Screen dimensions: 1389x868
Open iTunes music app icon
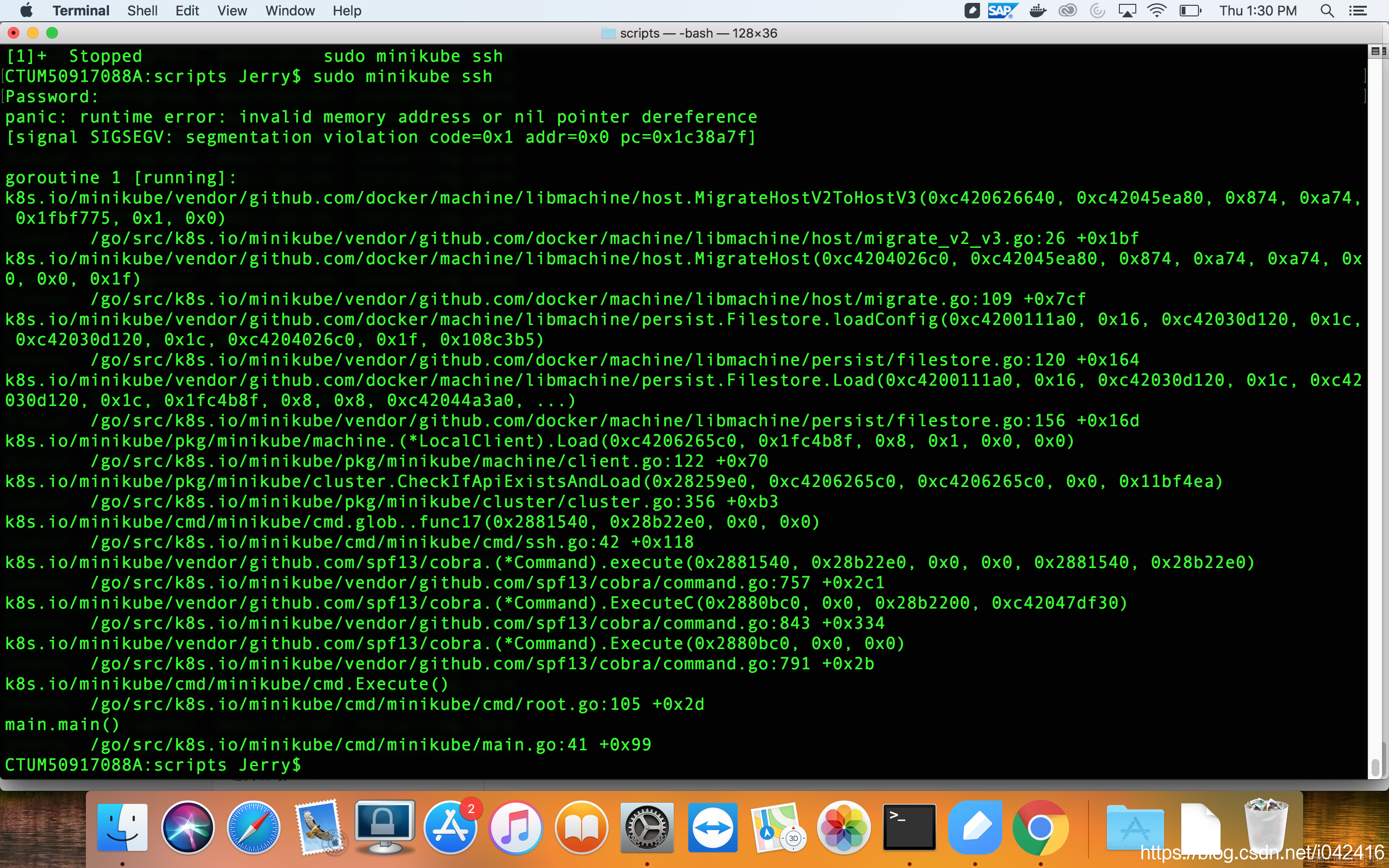pos(516,827)
